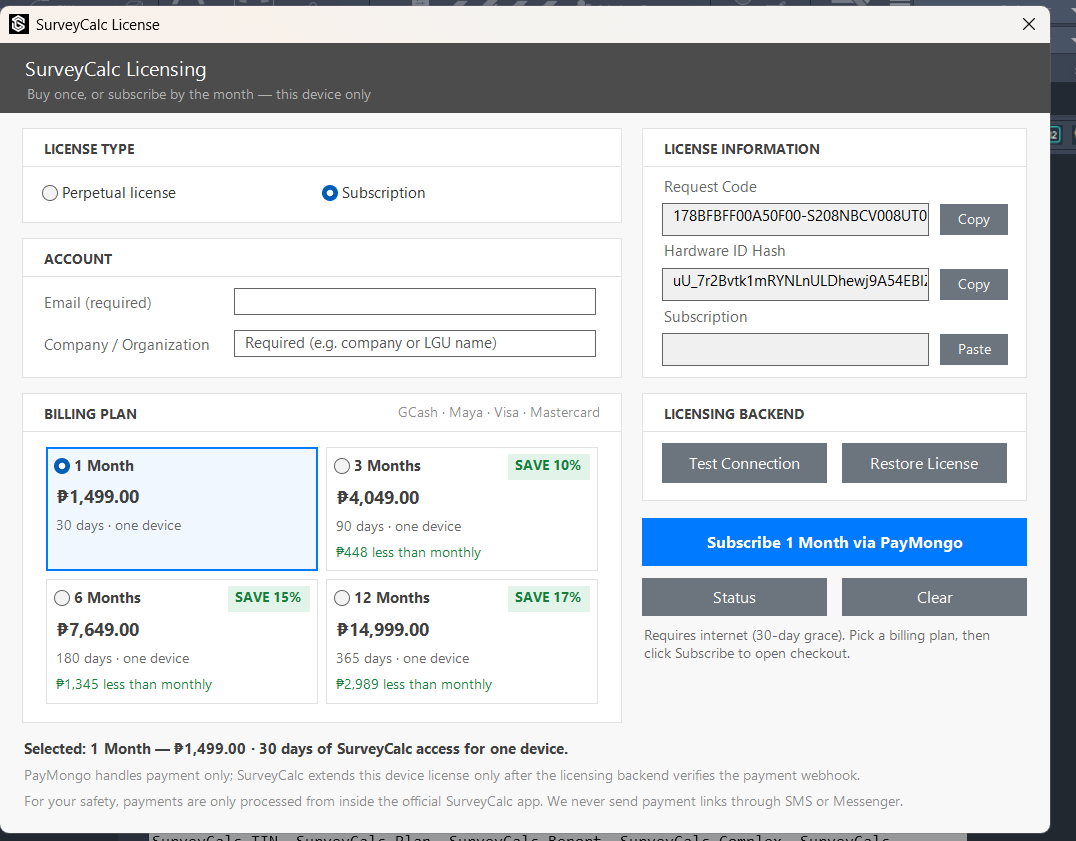Image resolution: width=1076 pixels, height=841 pixels.
Task: Click '365 days · one device' text
Action: pos(402,659)
